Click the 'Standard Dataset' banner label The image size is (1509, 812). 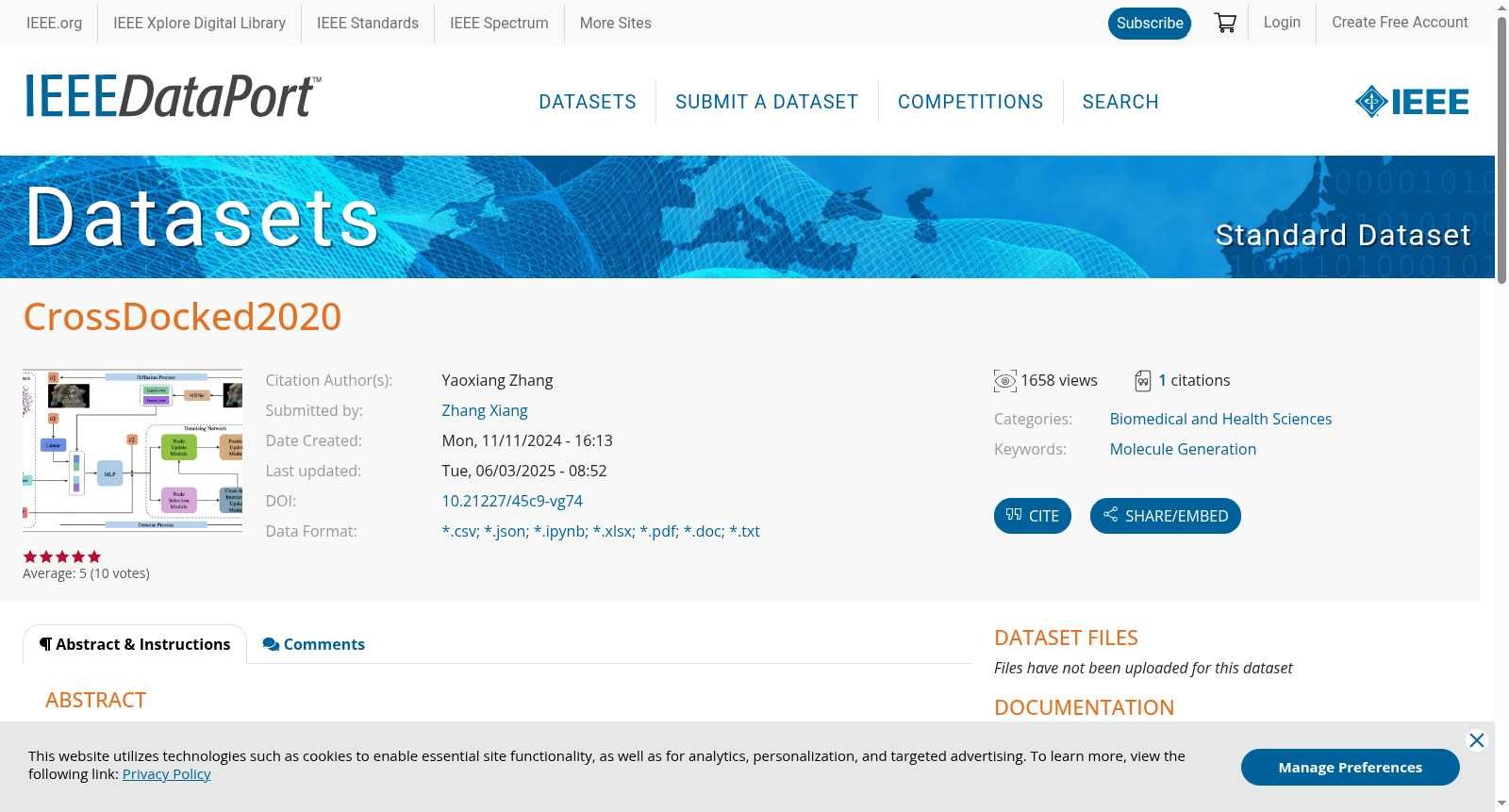[x=1343, y=235]
